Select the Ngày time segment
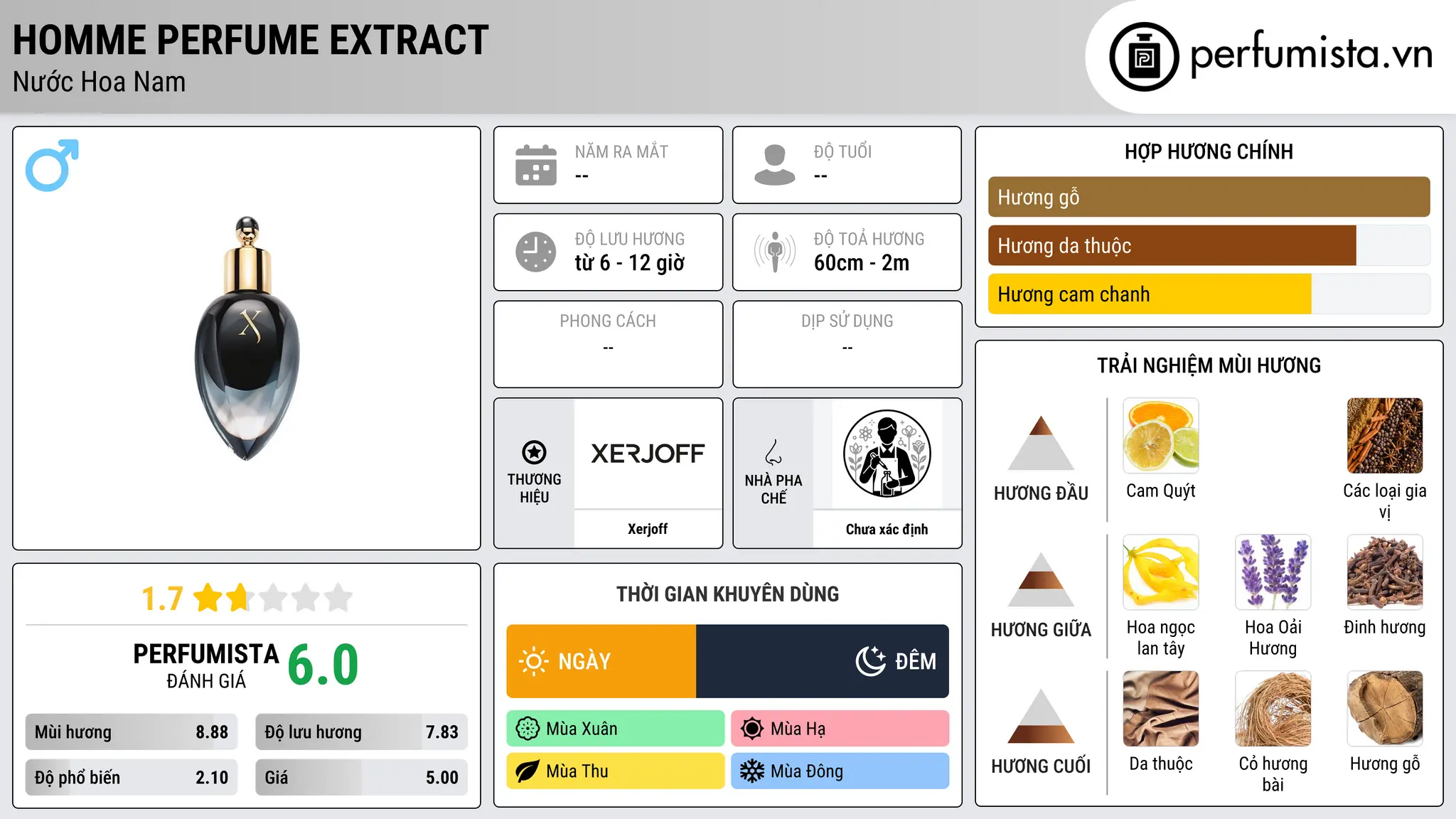Screen dimensions: 1456x819 pyautogui.click(x=601, y=661)
